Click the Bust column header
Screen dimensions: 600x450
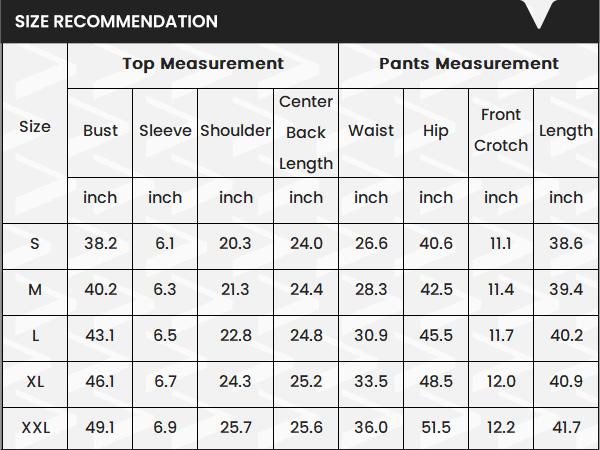point(100,131)
